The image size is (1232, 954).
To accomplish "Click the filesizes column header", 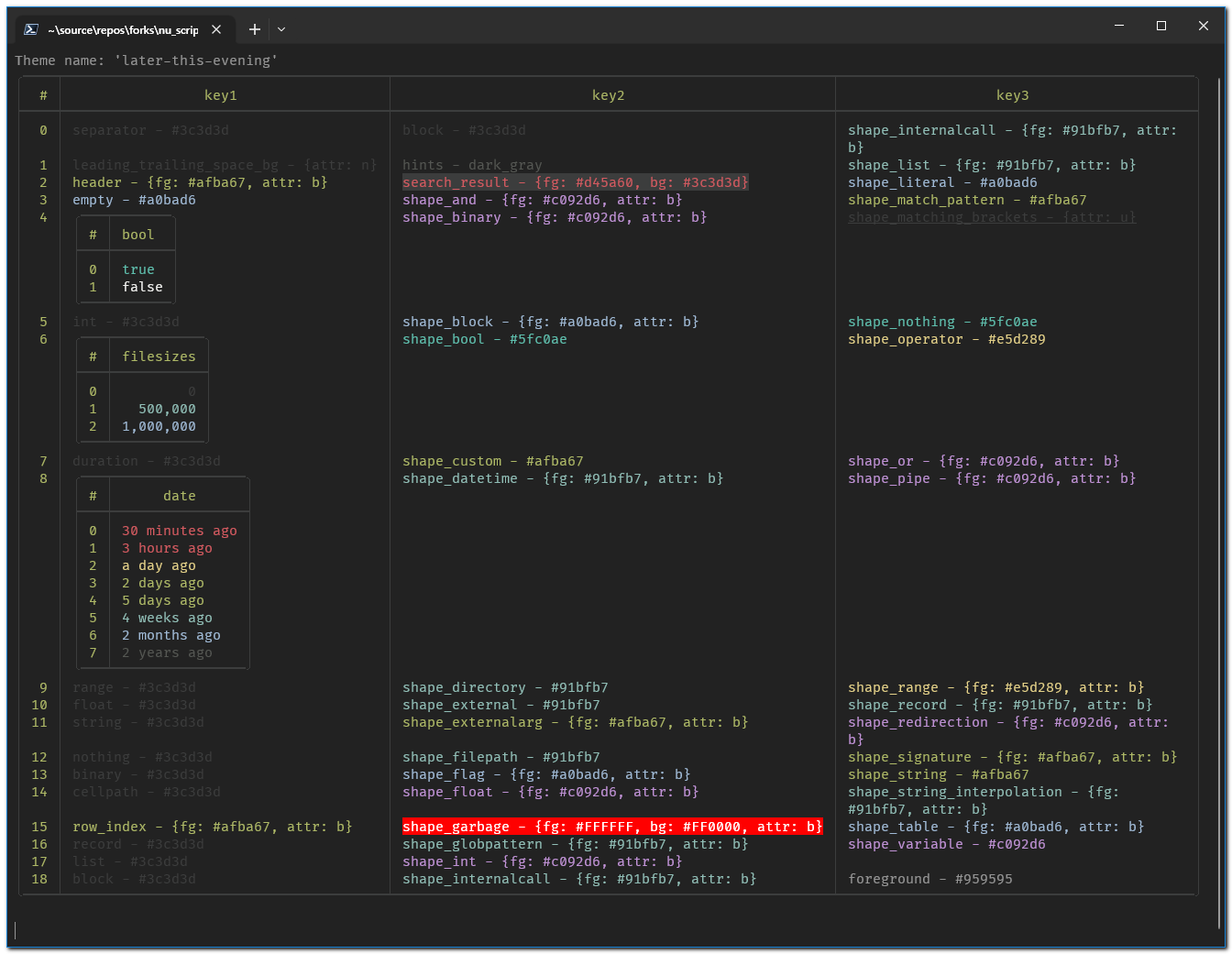I will point(159,356).
